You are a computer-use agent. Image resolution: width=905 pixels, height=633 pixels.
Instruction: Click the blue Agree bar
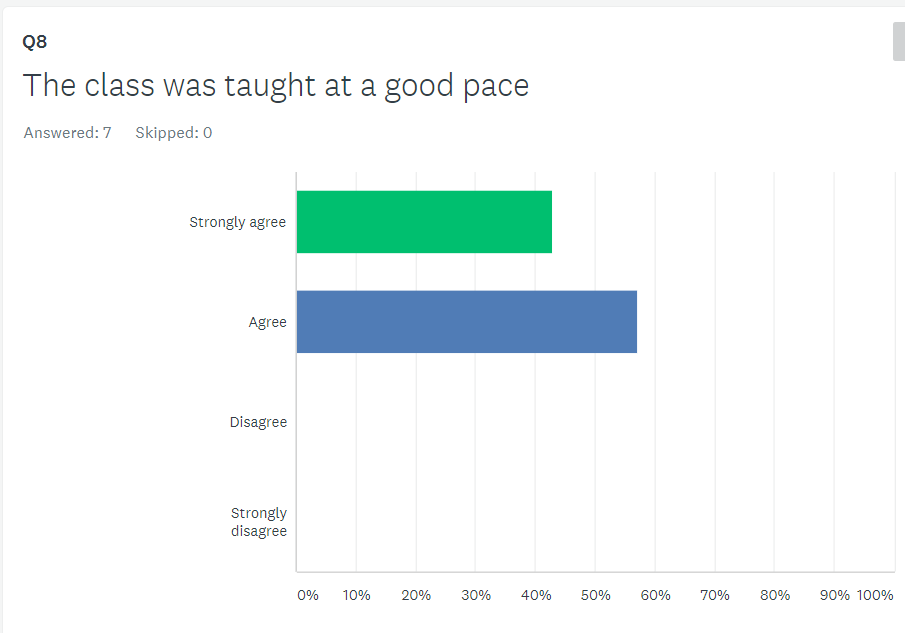click(466, 322)
